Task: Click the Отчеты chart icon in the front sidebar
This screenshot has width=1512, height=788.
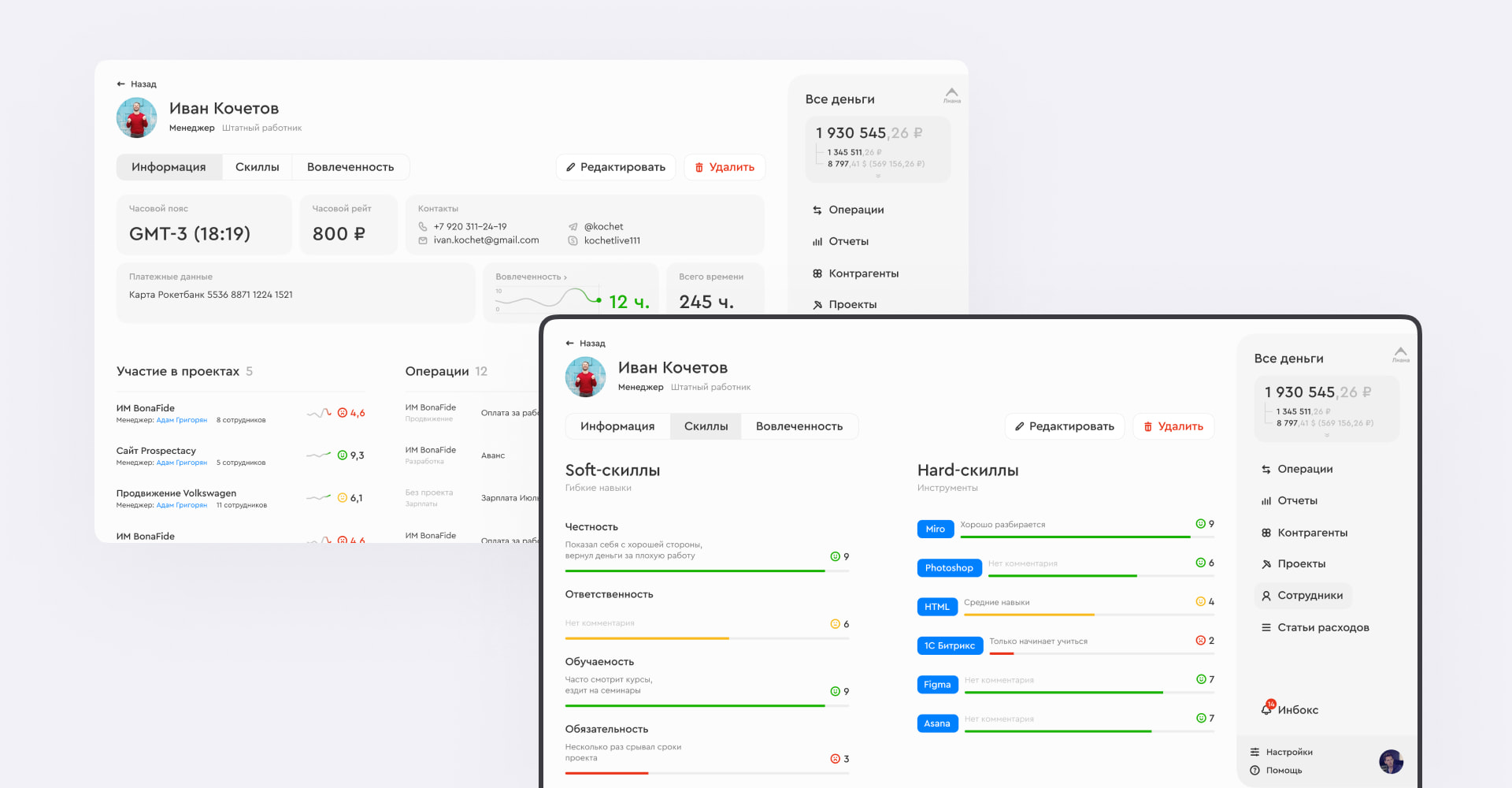Action: pos(1266,501)
